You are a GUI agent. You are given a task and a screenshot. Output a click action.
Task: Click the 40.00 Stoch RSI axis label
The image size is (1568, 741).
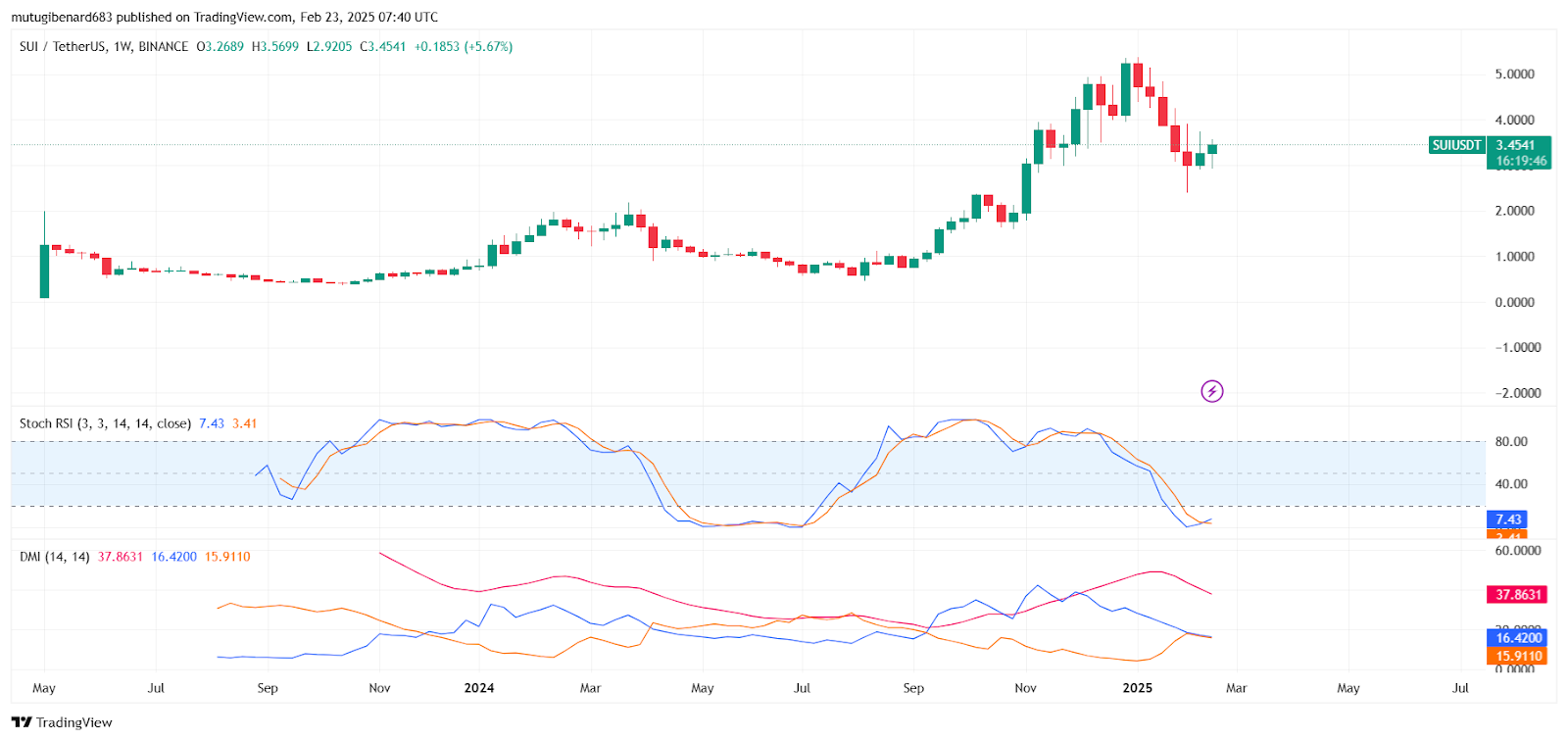pyautogui.click(x=1511, y=484)
